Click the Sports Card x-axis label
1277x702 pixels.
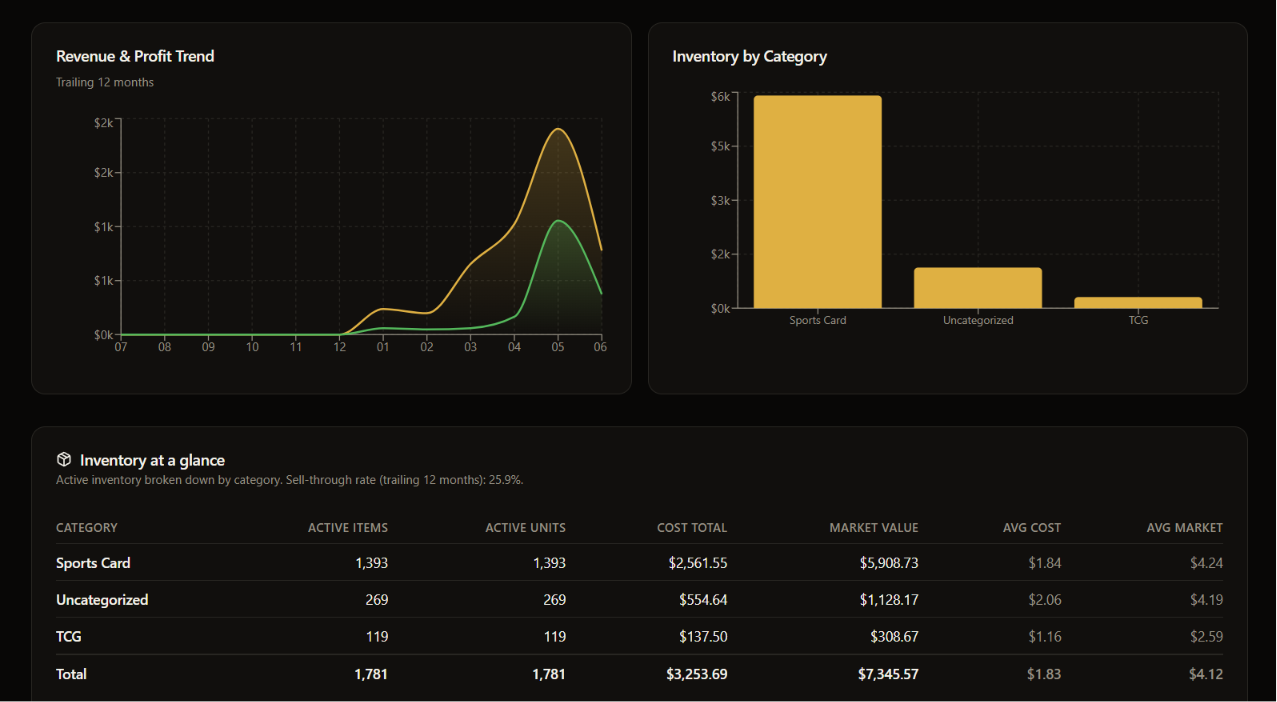(x=818, y=320)
